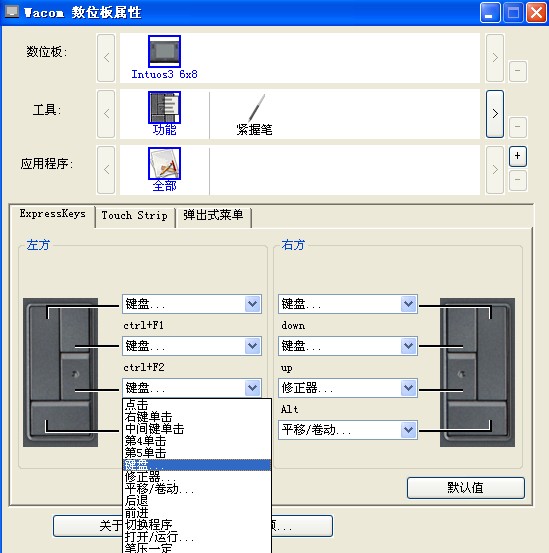Collapse the third left 键盘 dropdown

pos(192,388)
